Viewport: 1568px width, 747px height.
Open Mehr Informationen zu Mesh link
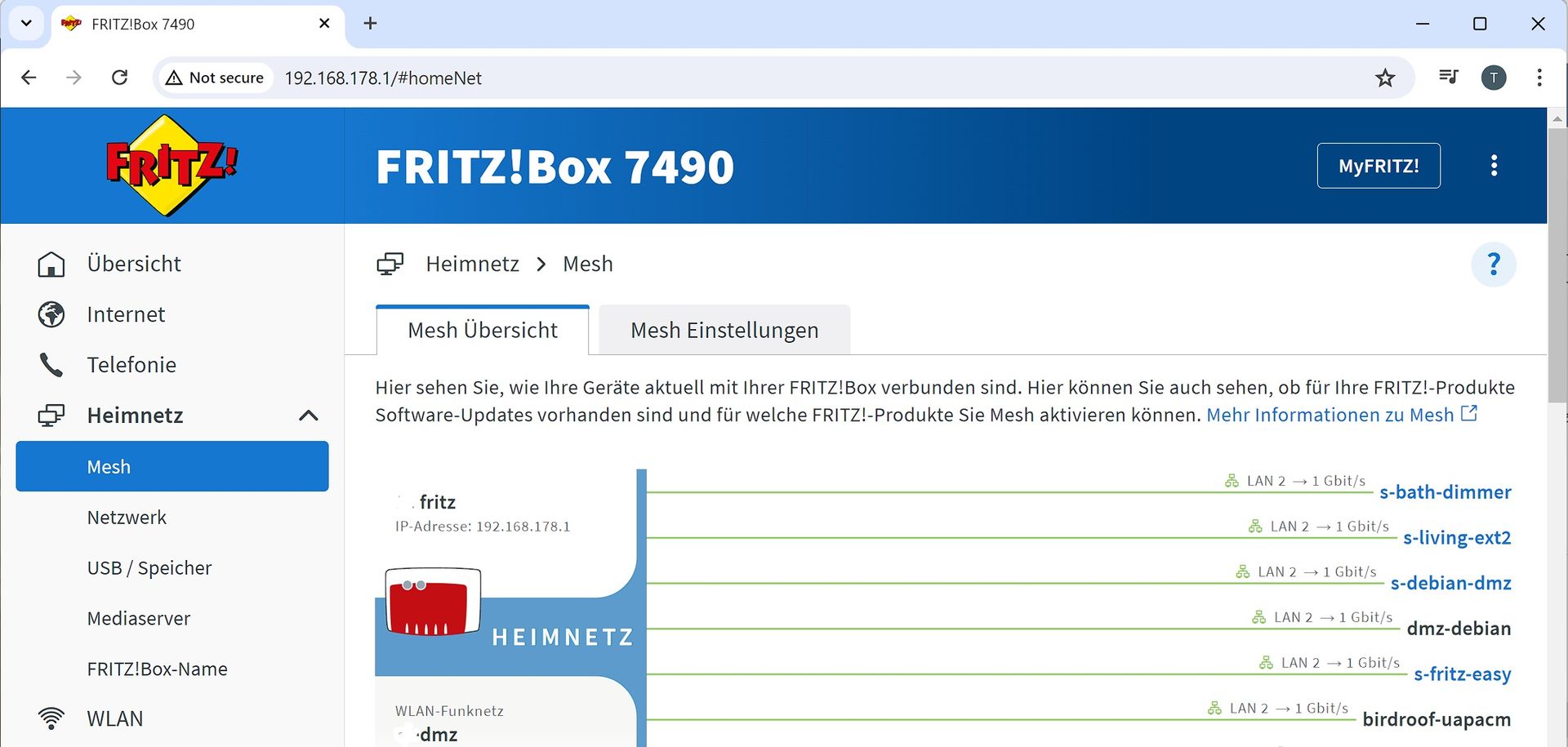click(1342, 415)
